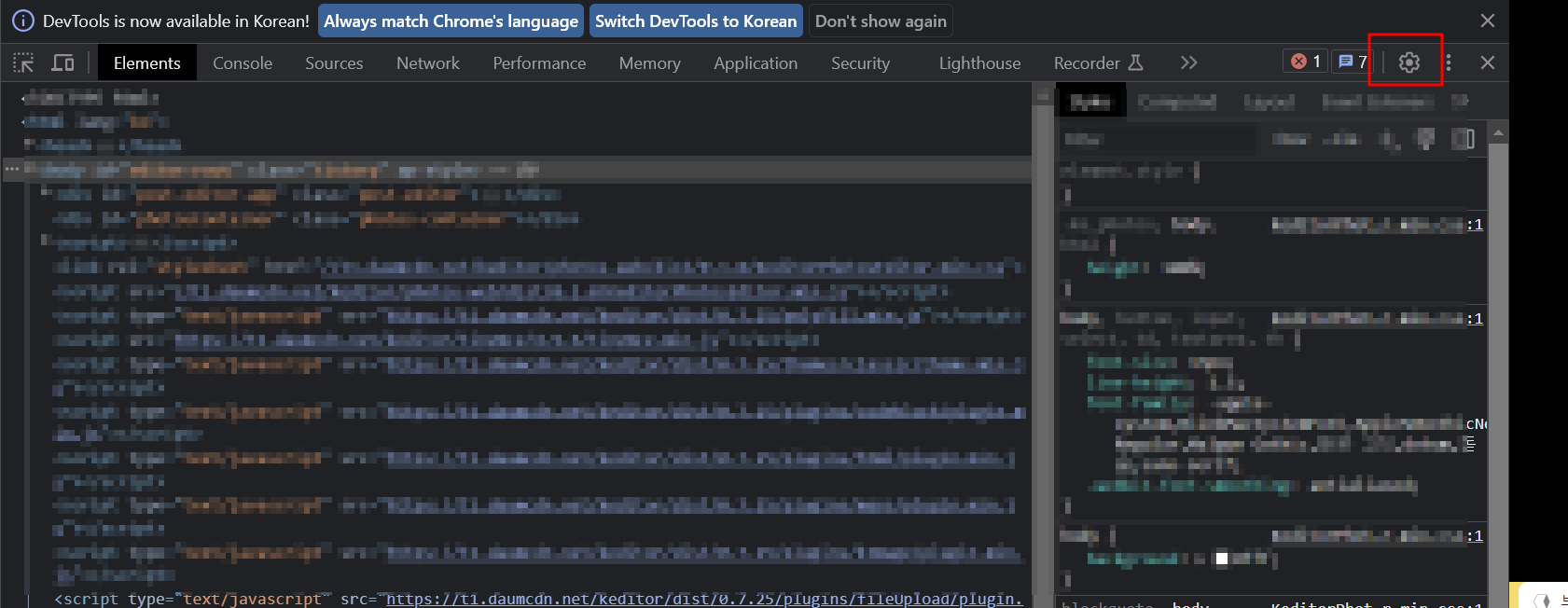Click Always match Chrome's language
1568x608 pixels.
tap(451, 21)
